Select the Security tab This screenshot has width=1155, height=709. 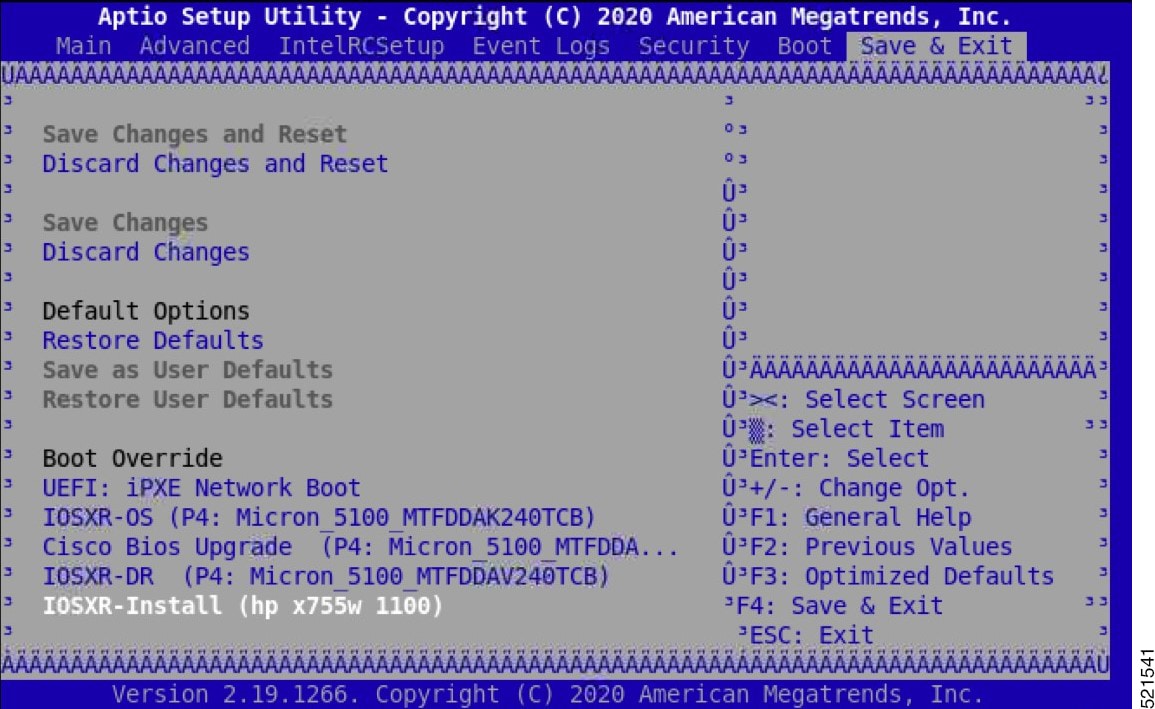(694, 46)
